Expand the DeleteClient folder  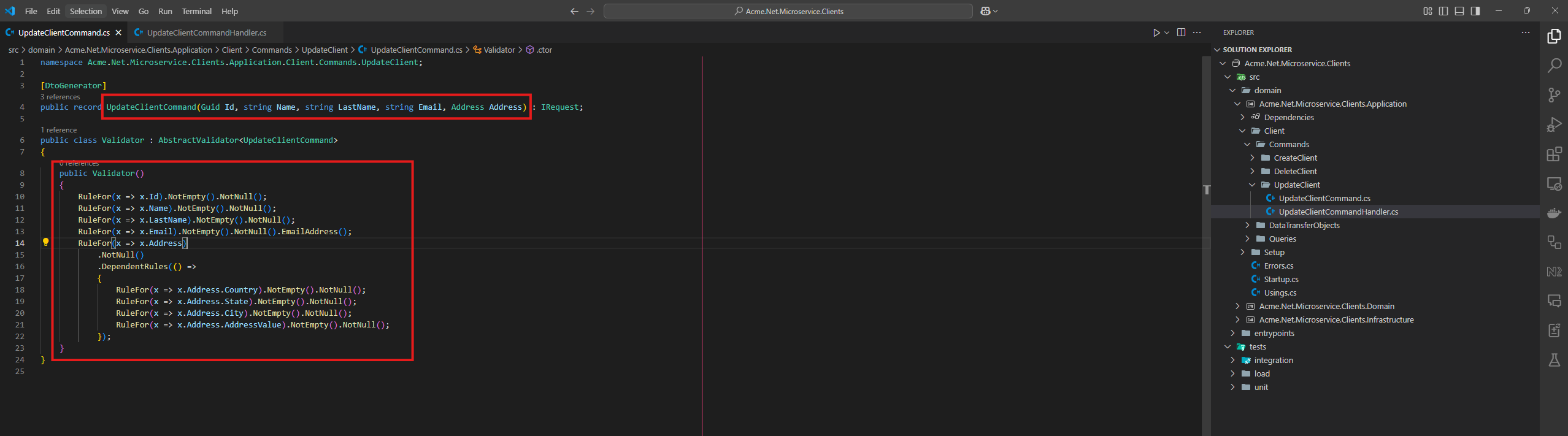point(1252,171)
